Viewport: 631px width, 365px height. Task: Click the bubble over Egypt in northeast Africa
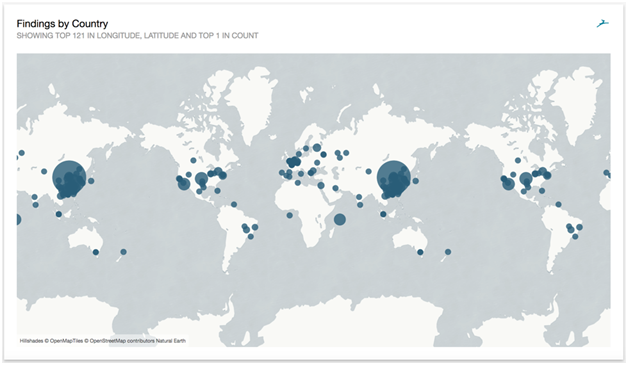tap(321, 186)
